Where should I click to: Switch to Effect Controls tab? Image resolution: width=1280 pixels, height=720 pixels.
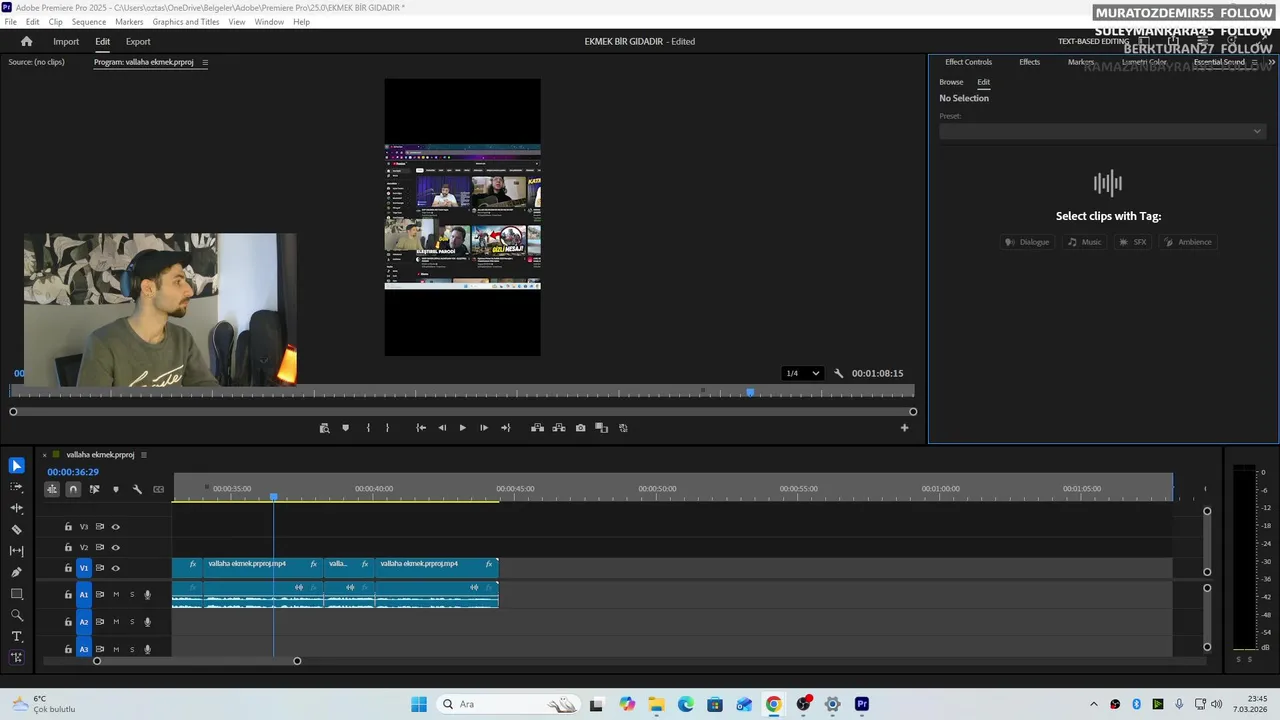969,62
